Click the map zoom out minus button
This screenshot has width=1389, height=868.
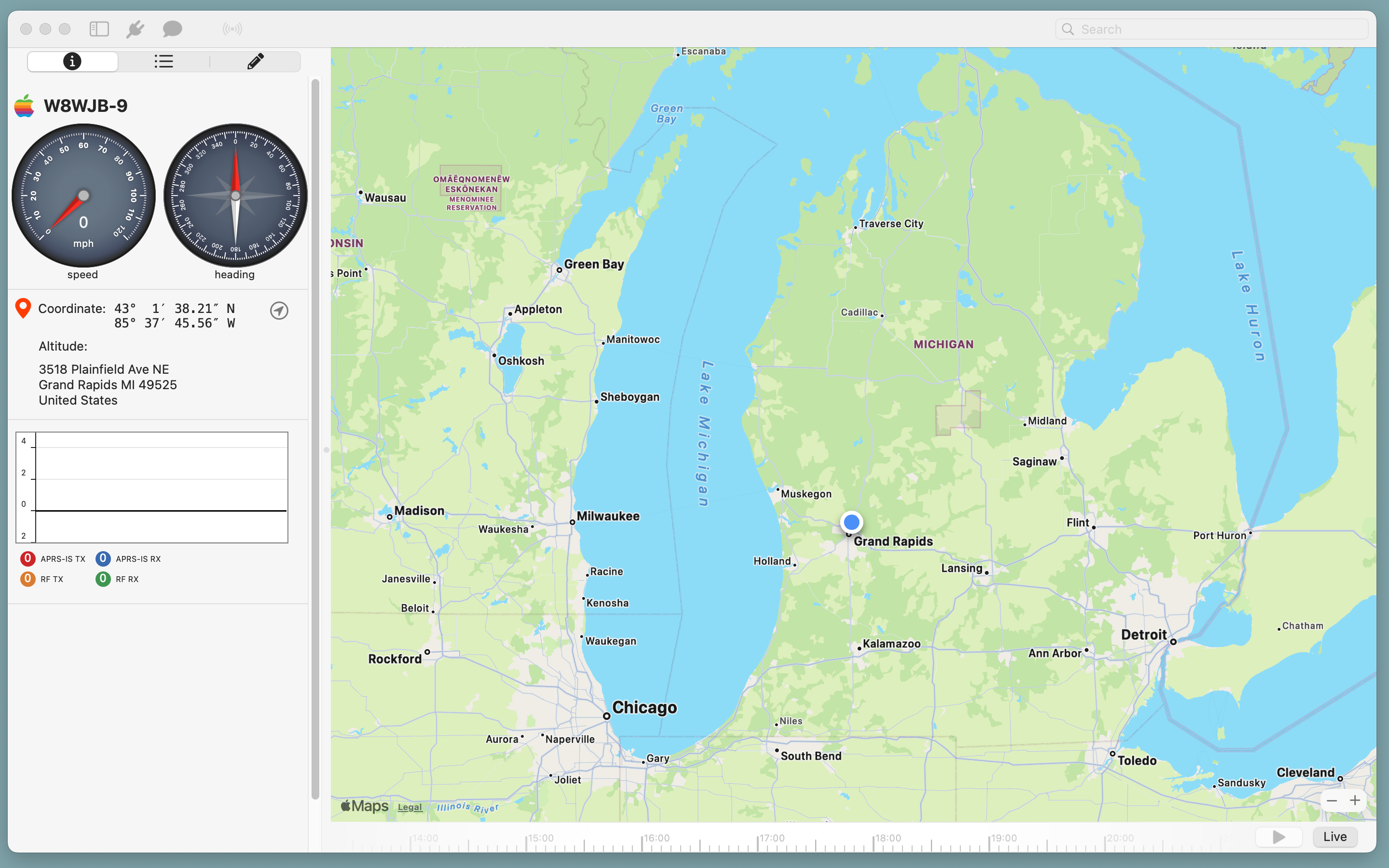point(1332,801)
